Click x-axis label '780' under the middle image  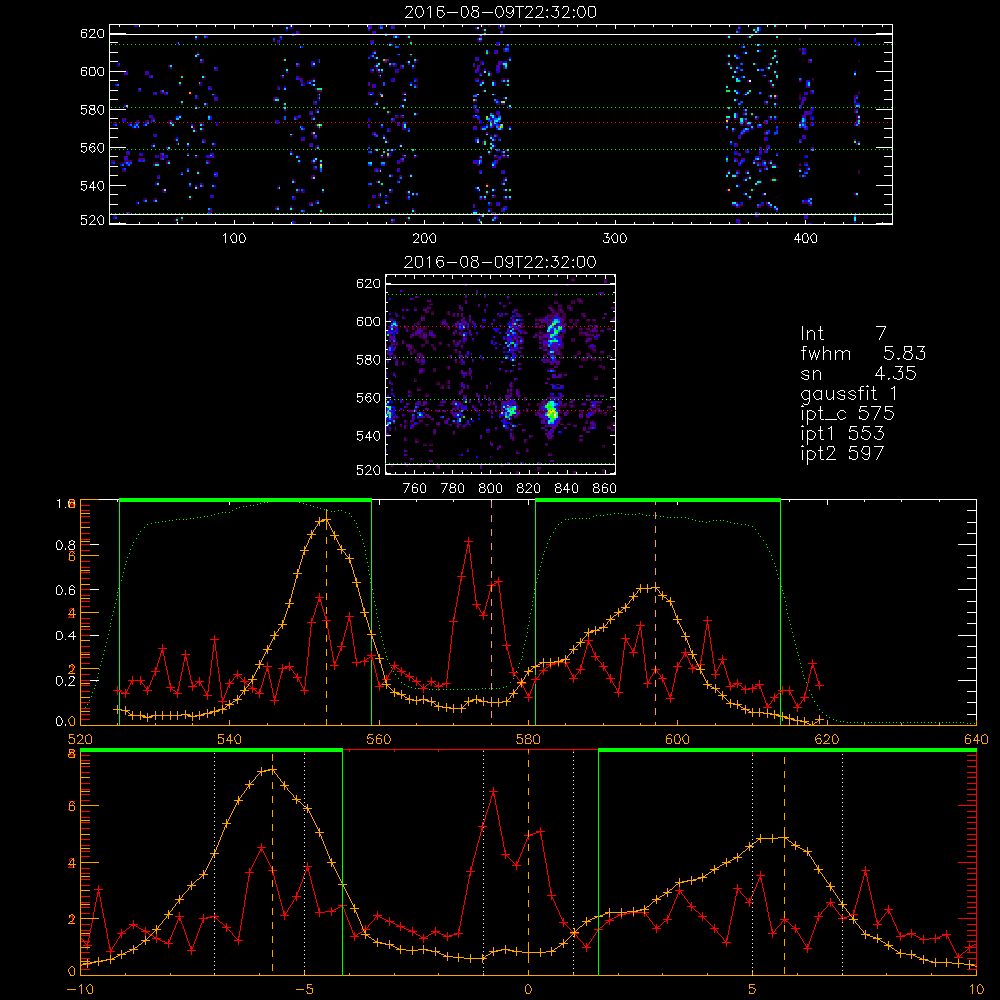[x=453, y=489]
